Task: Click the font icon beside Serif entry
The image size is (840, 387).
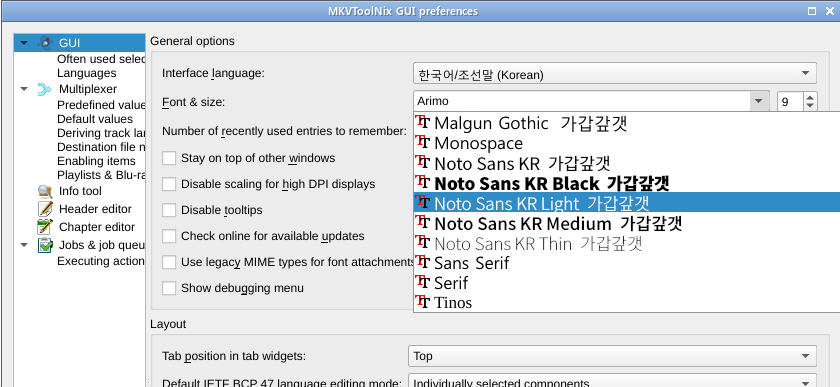Action: 423,282
